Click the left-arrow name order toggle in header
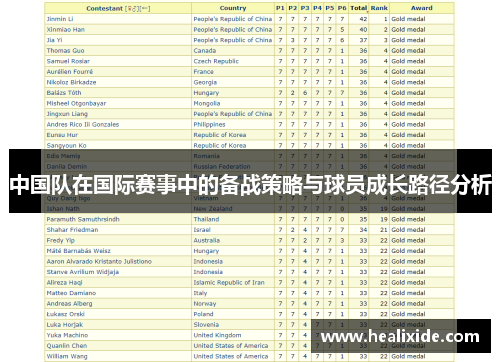This screenshot has width=500, height=362. click(x=144, y=8)
